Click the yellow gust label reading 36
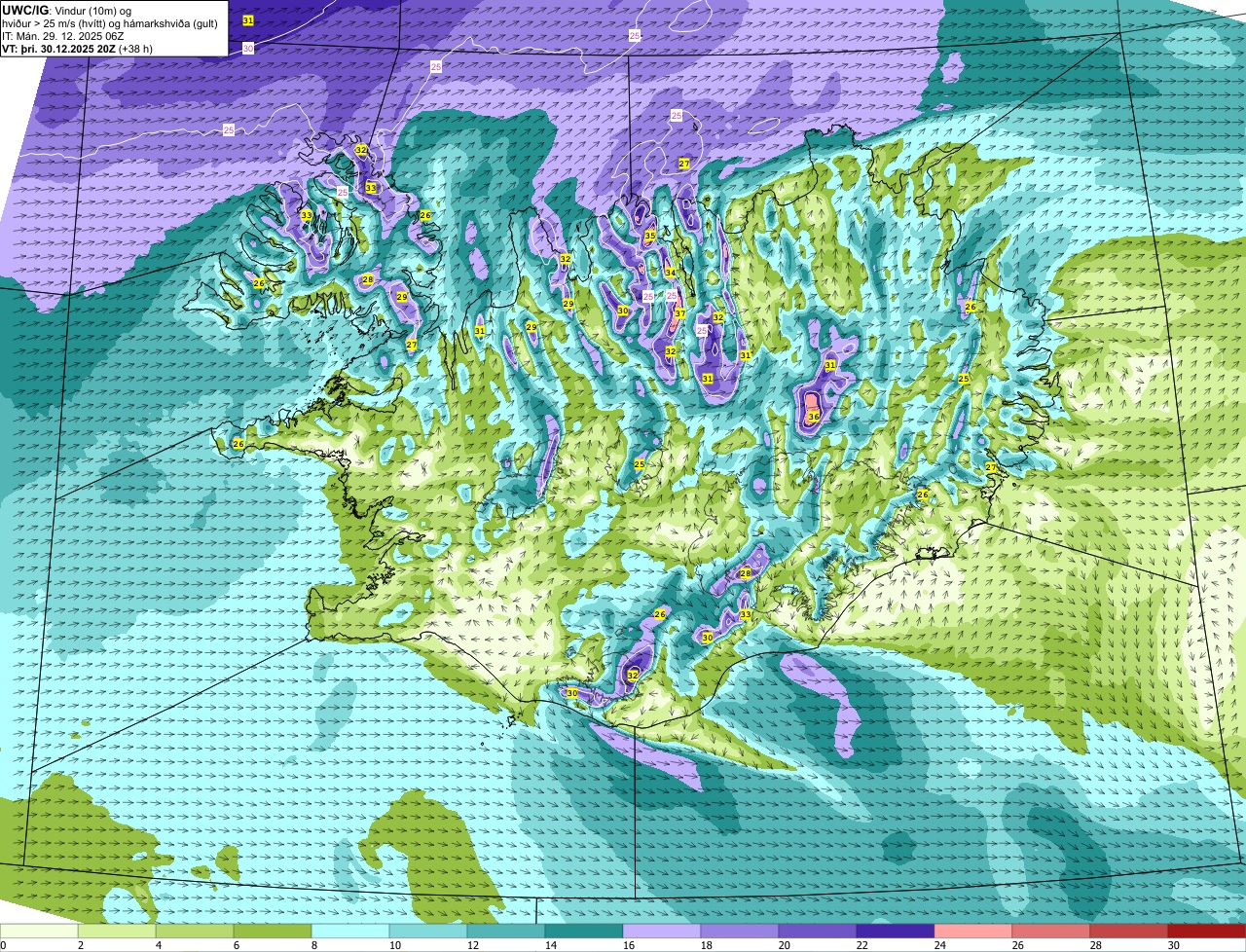 point(814,417)
